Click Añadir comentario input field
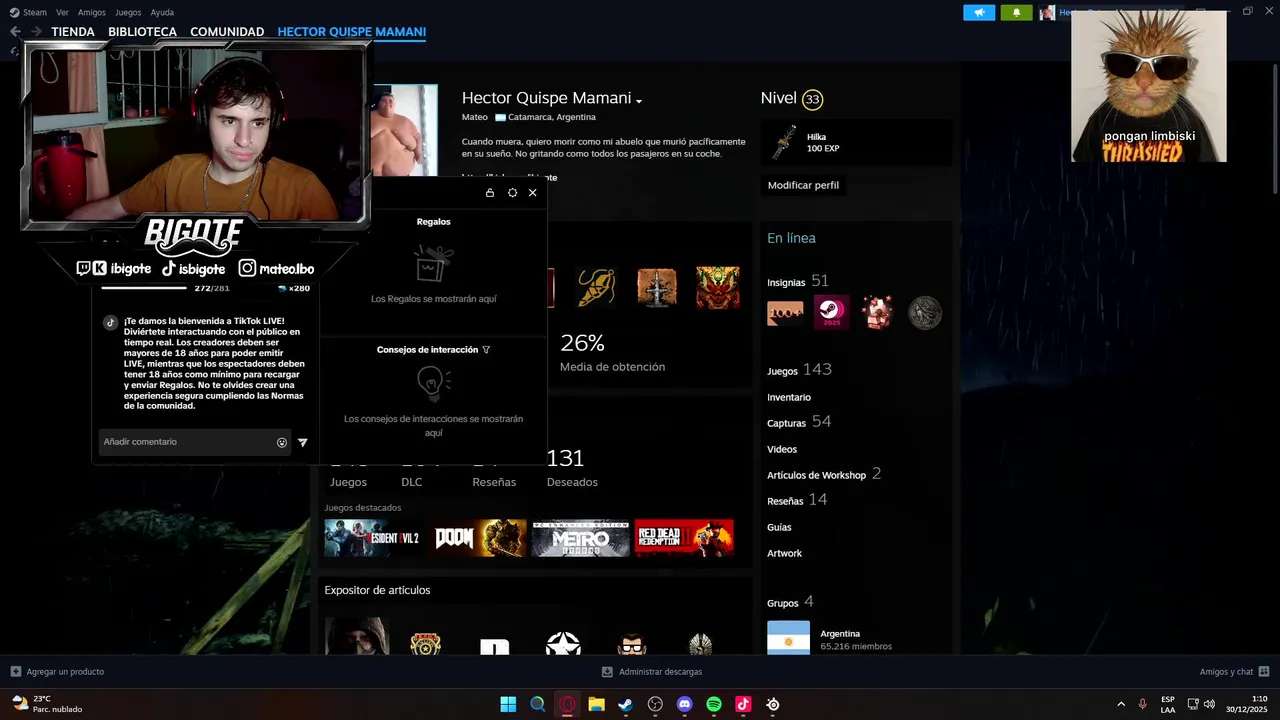1280x720 pixels. click(x=196, y=442)
